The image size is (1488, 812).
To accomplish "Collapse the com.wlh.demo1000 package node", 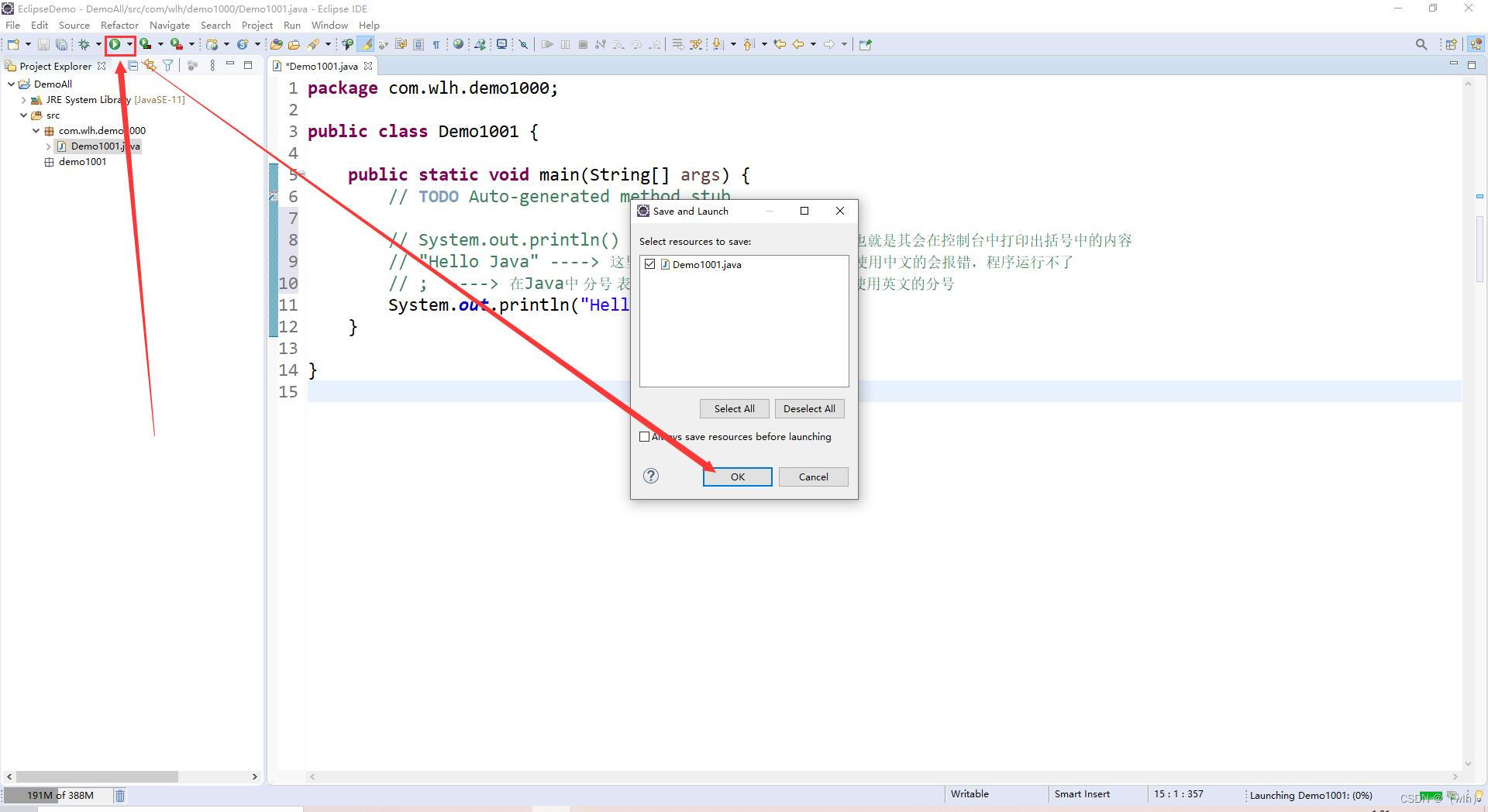I will coord(36,130).
